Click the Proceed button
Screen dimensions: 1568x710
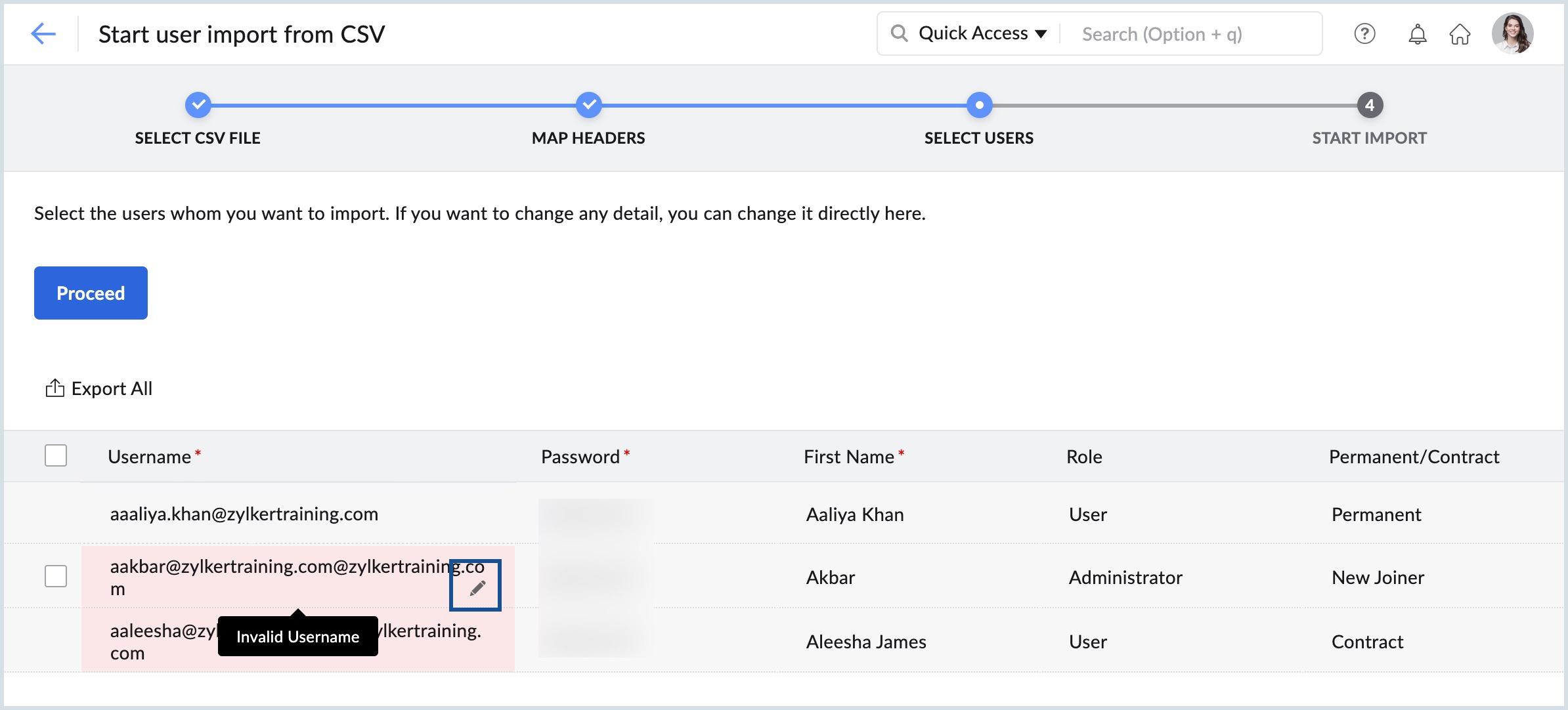pos(90,293)
